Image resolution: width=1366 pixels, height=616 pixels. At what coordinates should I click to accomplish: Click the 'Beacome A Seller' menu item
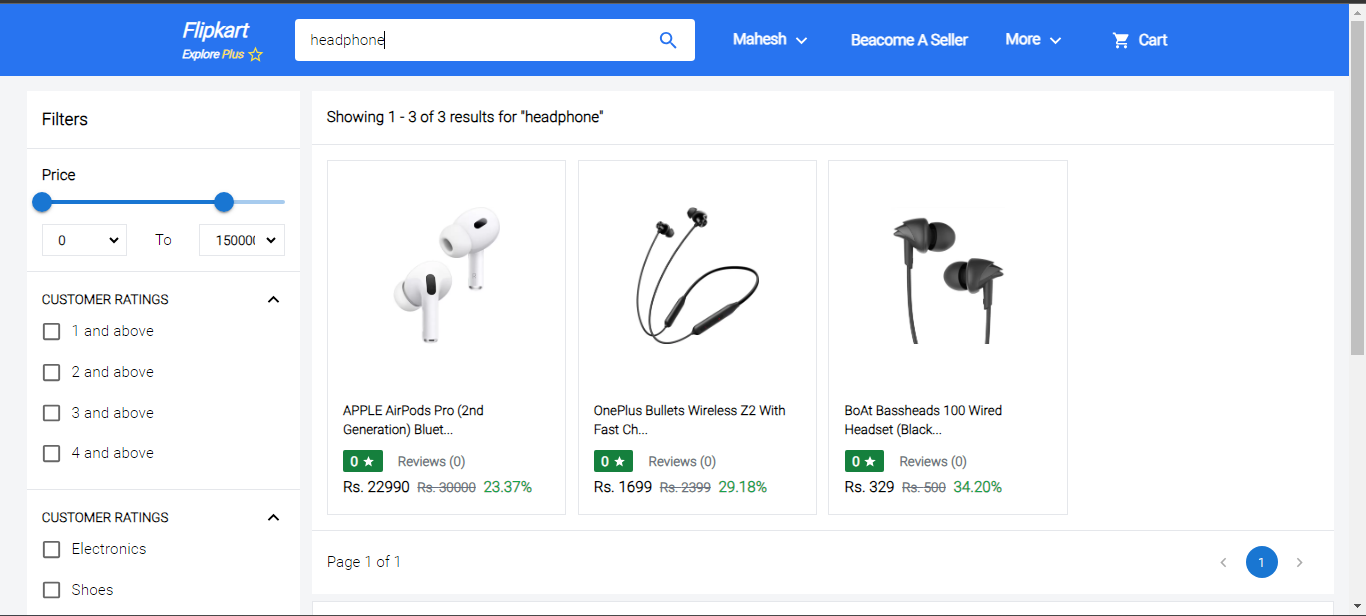click(908, 39)
